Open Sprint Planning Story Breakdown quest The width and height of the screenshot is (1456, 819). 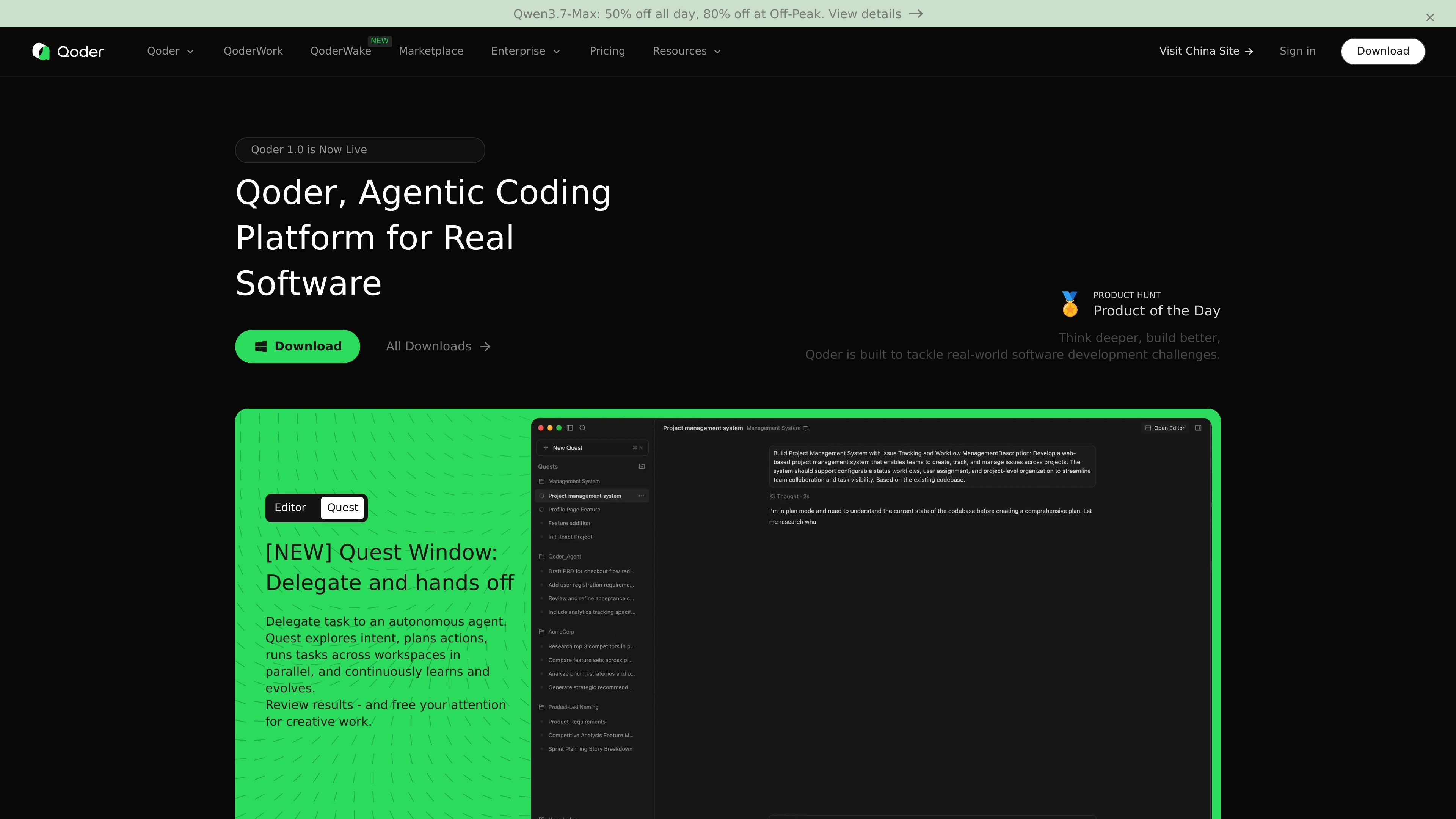pos(592,748)
